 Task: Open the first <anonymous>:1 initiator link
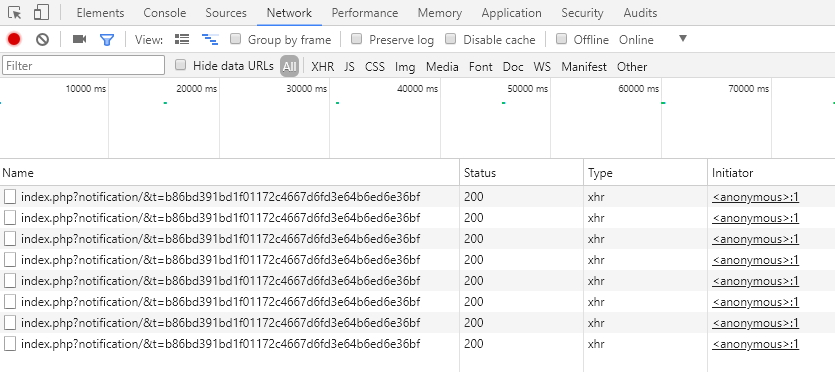pos(755,197)
